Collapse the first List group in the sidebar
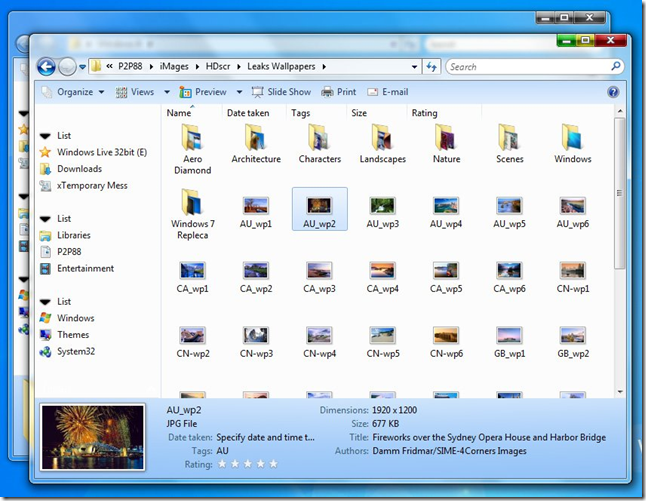The height and width of the screenshot is (501, 646). (x=45, y=135)
